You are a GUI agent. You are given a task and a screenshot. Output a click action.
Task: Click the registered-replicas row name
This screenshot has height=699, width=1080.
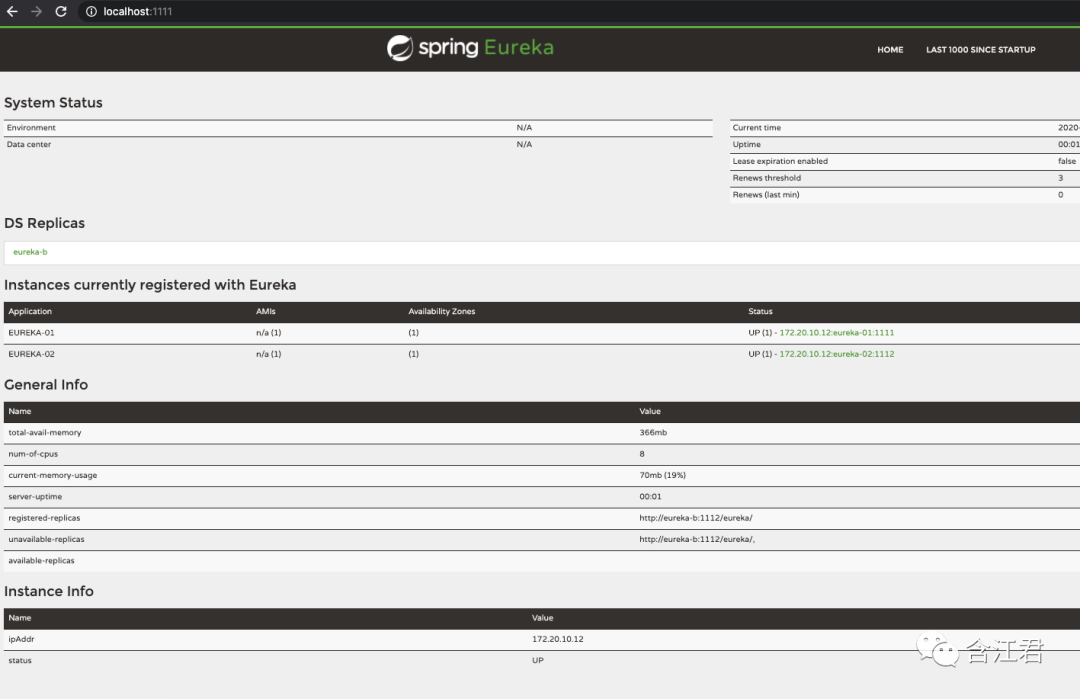[44, 518]
